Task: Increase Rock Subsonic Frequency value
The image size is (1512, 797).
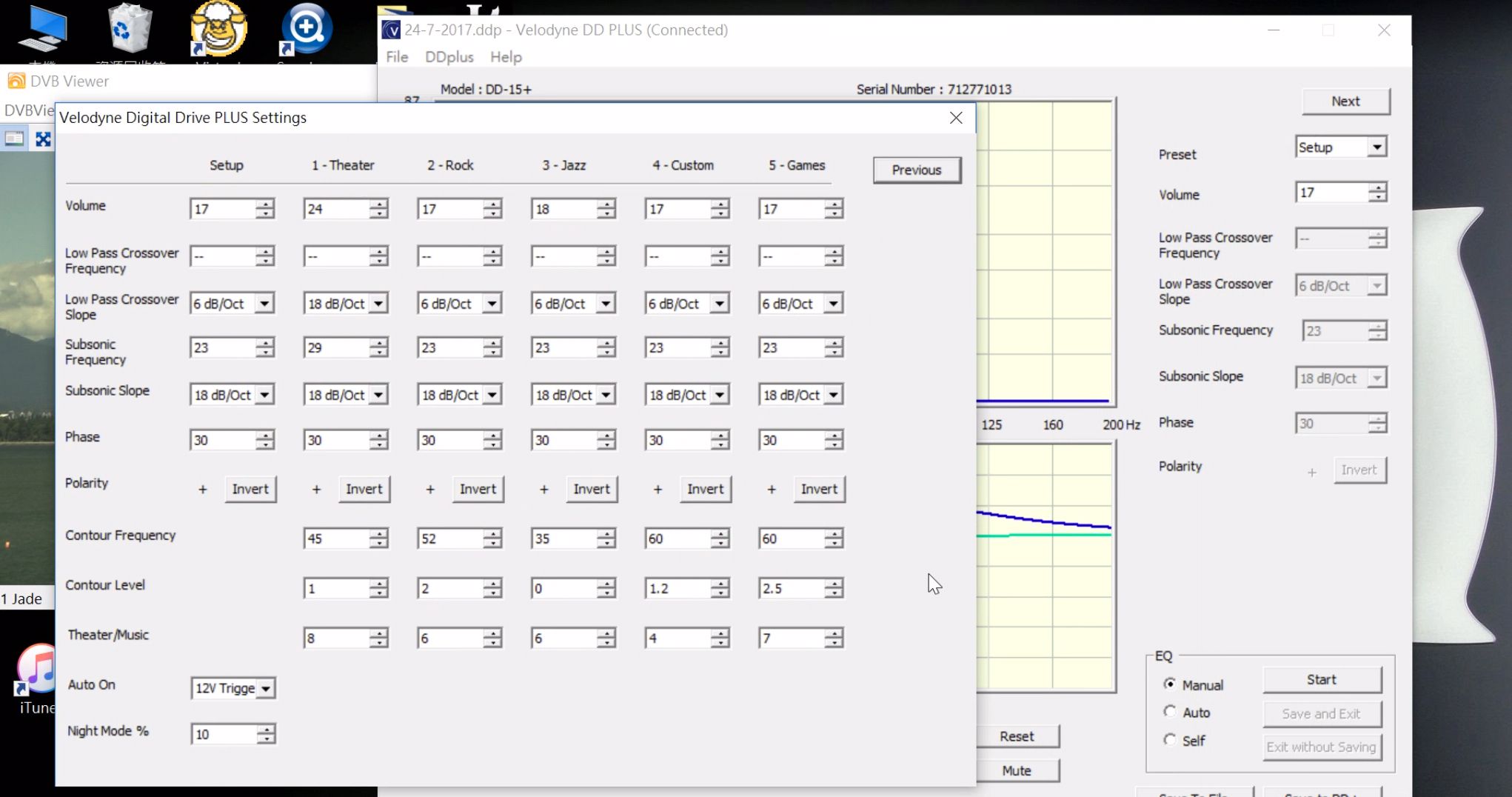Action: (493, 342)
